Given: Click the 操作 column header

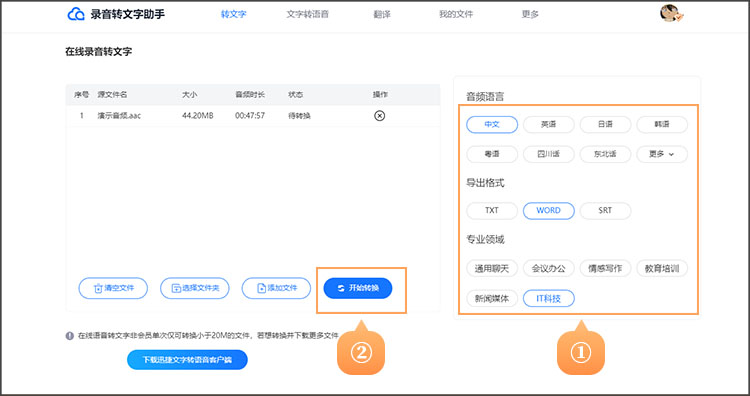Looking at the screenshot, I should pos(380,95).
